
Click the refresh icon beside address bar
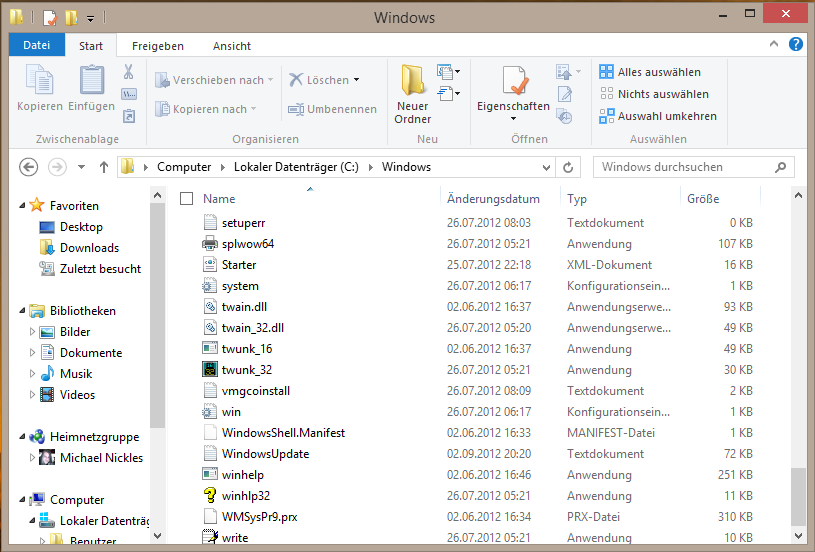click(x=568, y=167)
